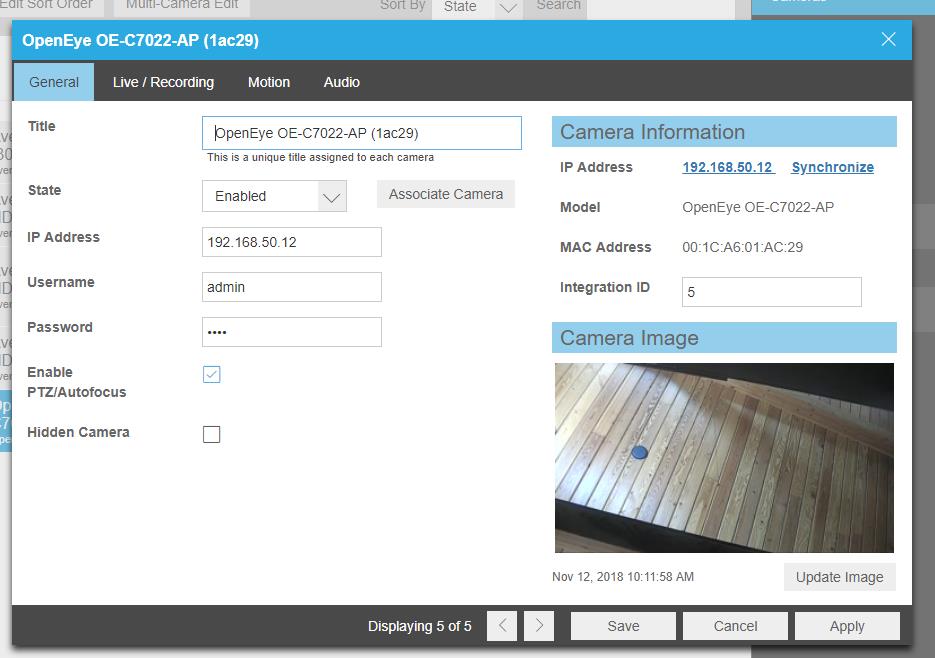Cancel the camera settings changes
This screenshot has height=658, width=935.
point(735,626)
